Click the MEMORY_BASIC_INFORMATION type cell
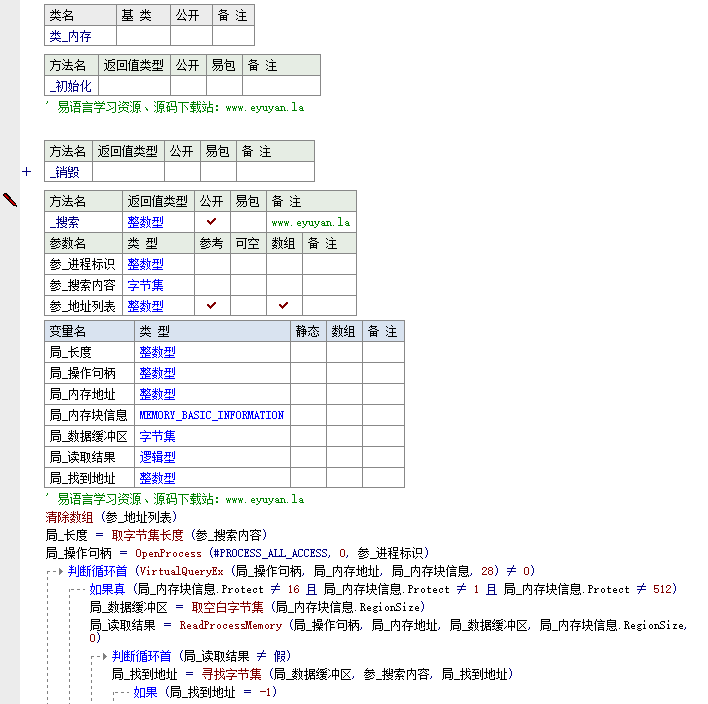This screenshot has width=708, height=704. coord(212,415)
